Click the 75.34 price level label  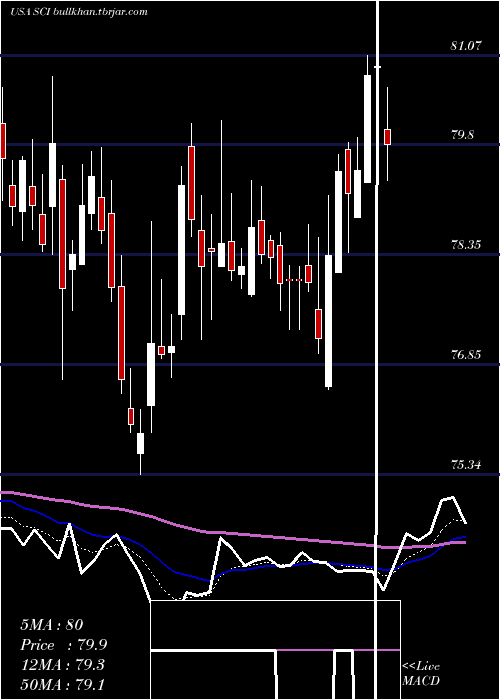(x=466, y=465)
